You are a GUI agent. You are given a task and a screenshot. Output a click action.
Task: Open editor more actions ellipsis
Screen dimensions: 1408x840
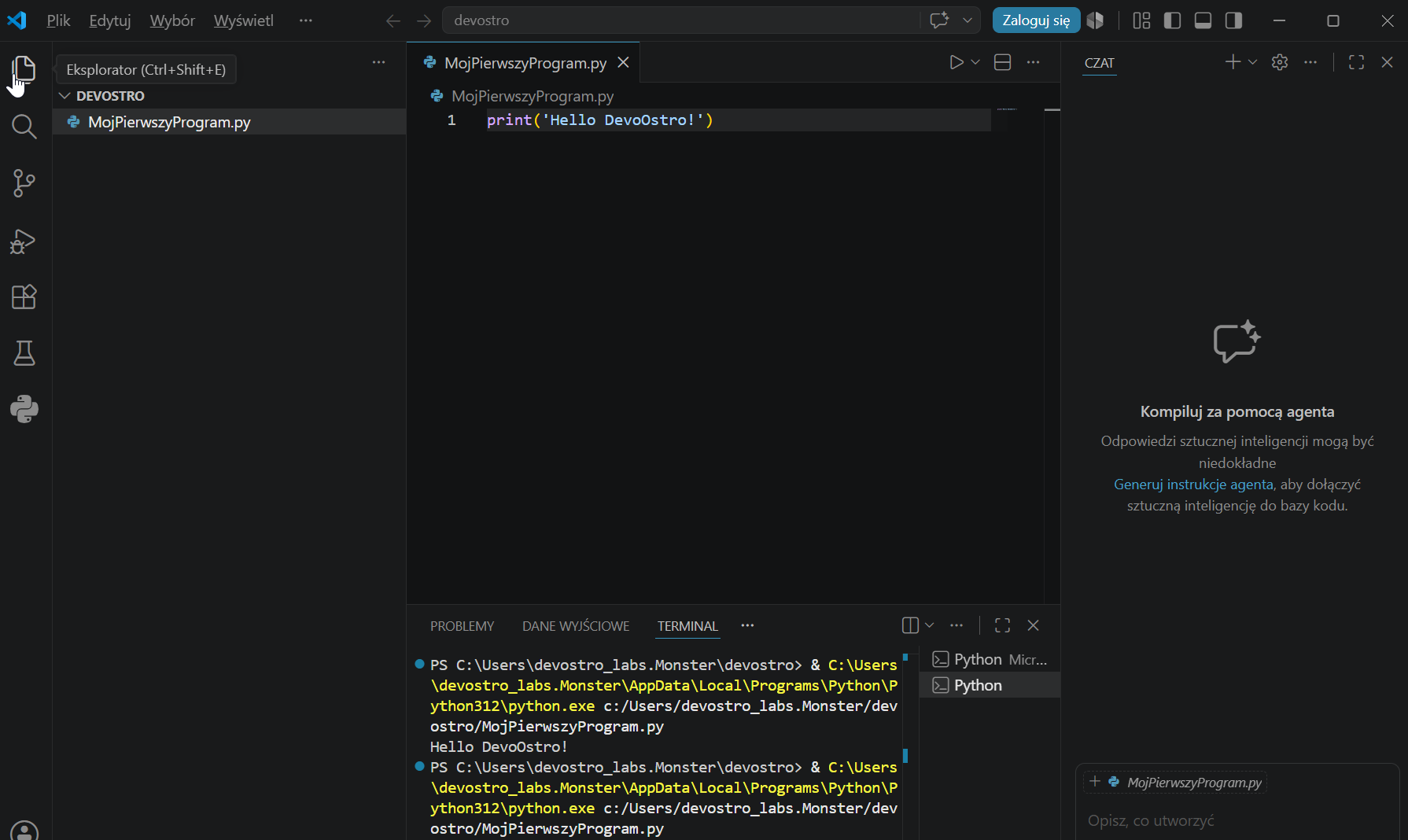1033,62
